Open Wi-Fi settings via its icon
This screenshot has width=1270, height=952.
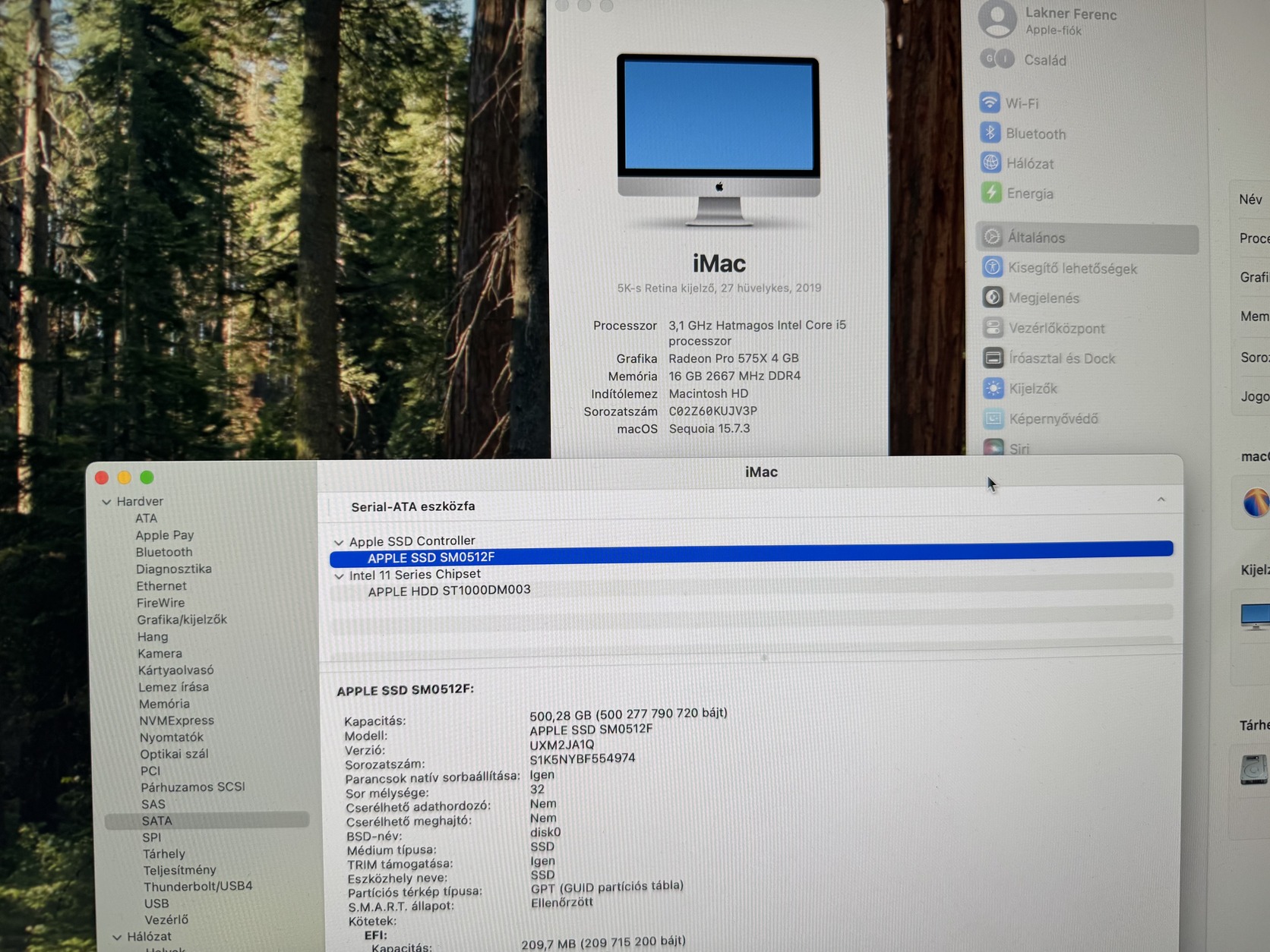point(990,102)
